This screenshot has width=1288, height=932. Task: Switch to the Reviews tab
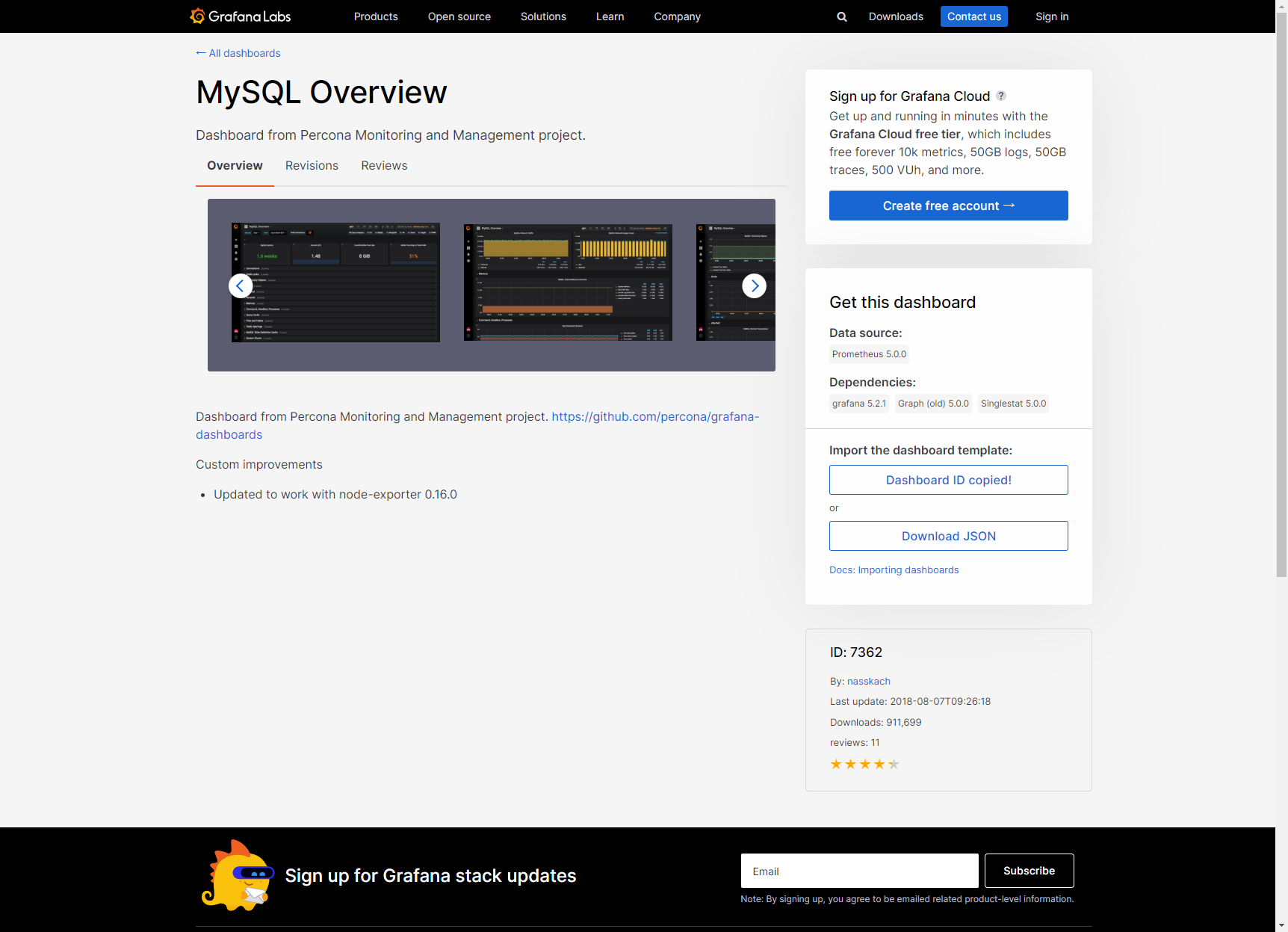(384, 166)
